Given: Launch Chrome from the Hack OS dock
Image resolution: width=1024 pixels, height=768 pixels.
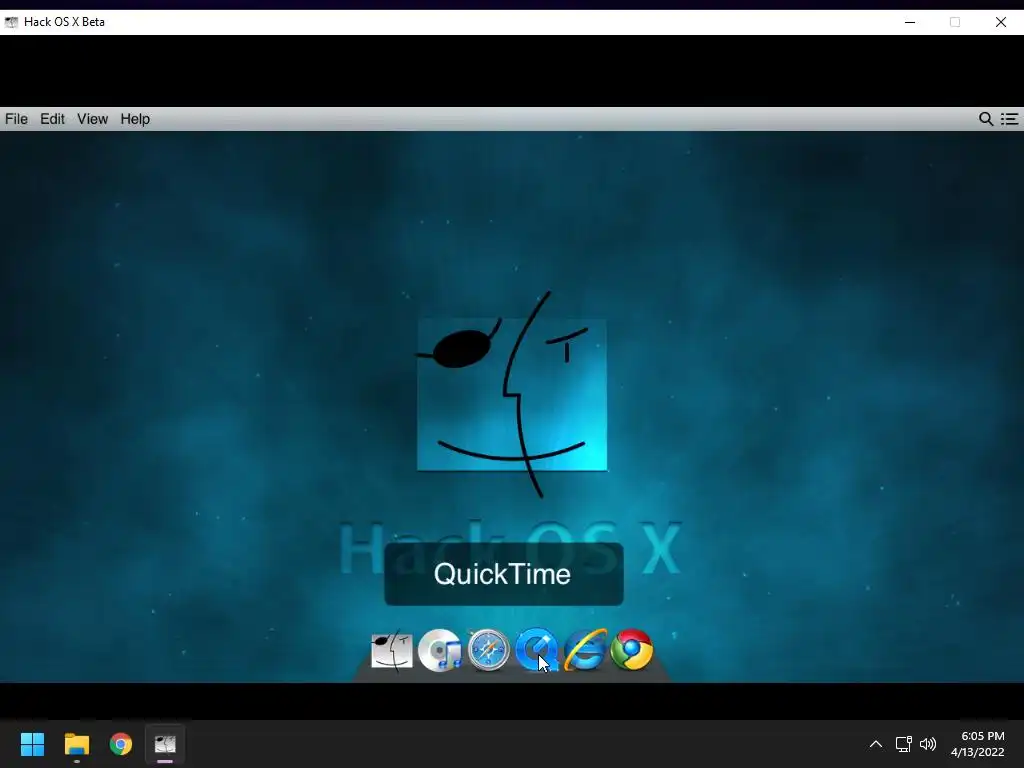Looking at the screenshot, I should pos(632,650).
